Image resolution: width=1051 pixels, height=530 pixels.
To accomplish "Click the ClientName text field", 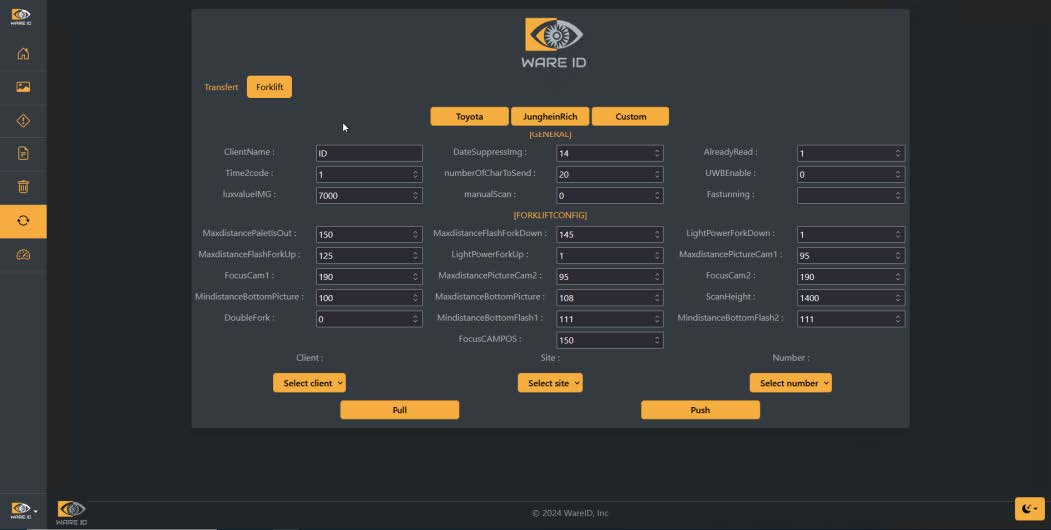I will (x=368, y=154).
